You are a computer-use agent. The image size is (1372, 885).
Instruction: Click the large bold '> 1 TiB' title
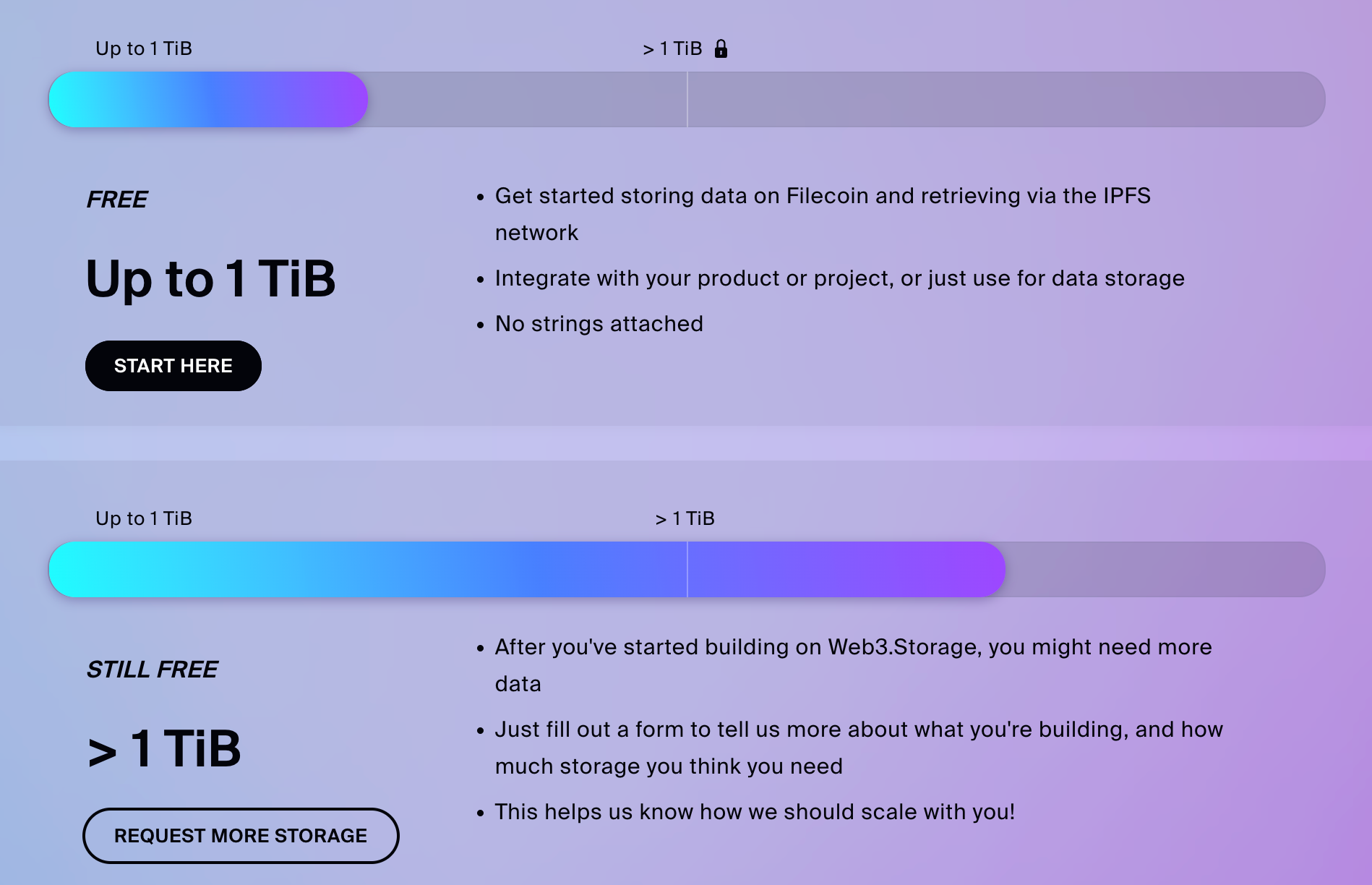point(164,748)
